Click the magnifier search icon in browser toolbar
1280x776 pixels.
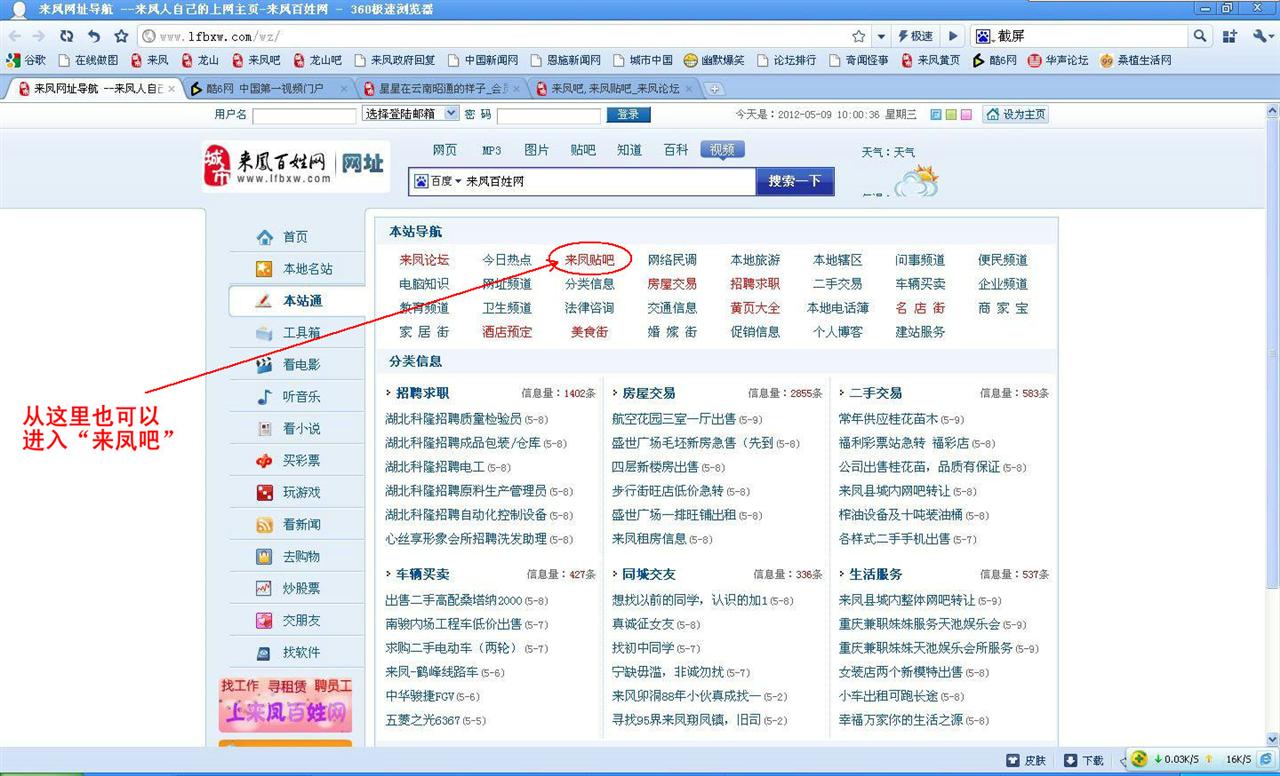[1201, 36]
